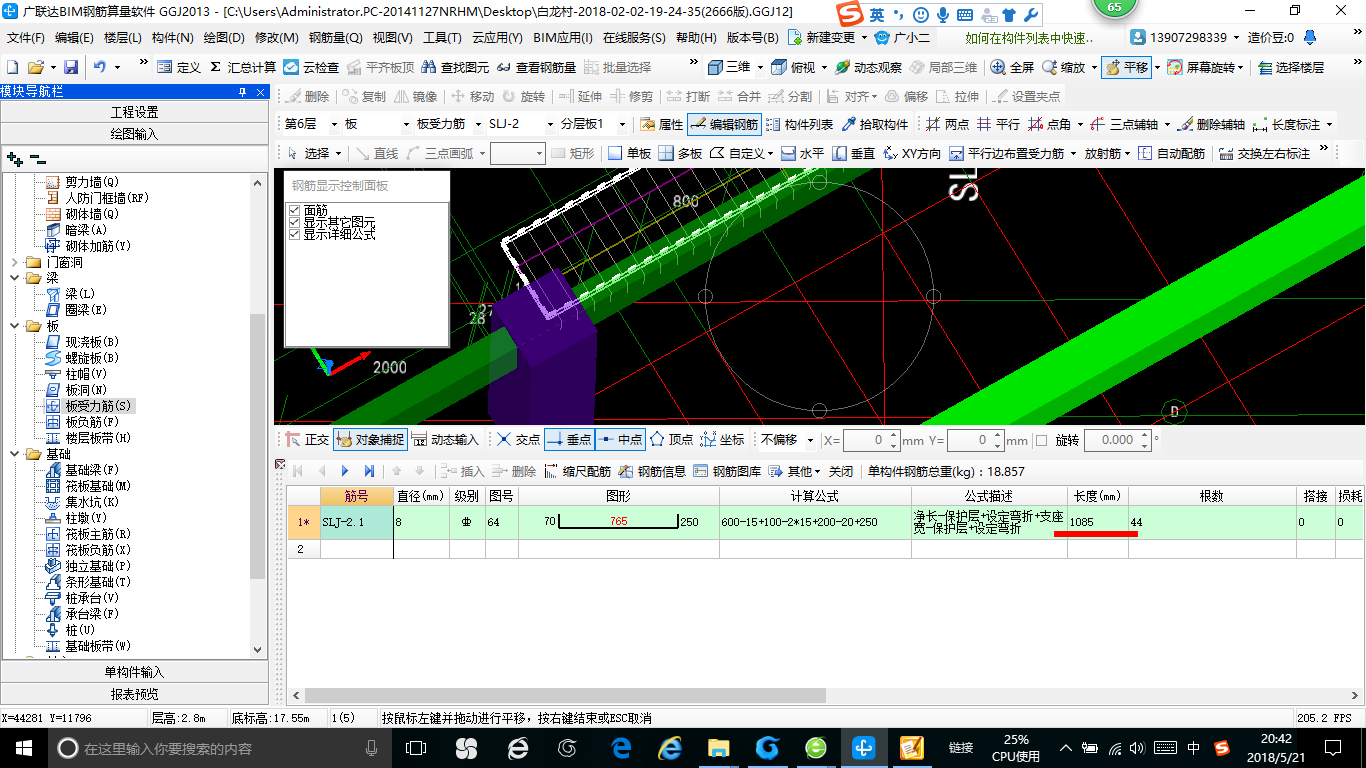Viewport: 1366px width, 768px height.
Task: Select 垂直 vertical rebar direction
Action: click(x=854, y=153)
